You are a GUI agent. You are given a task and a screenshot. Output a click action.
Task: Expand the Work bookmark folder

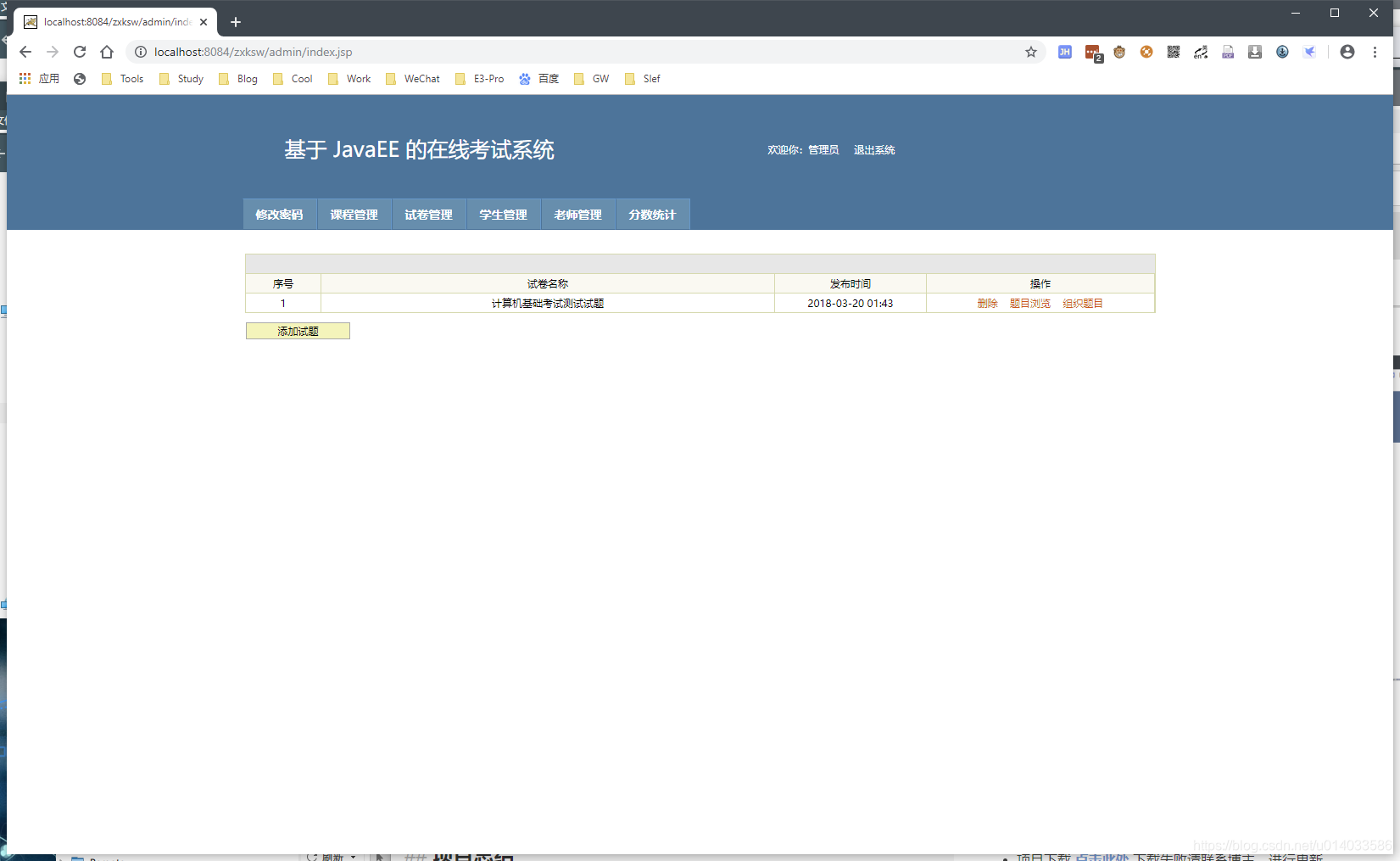(349, 79)
